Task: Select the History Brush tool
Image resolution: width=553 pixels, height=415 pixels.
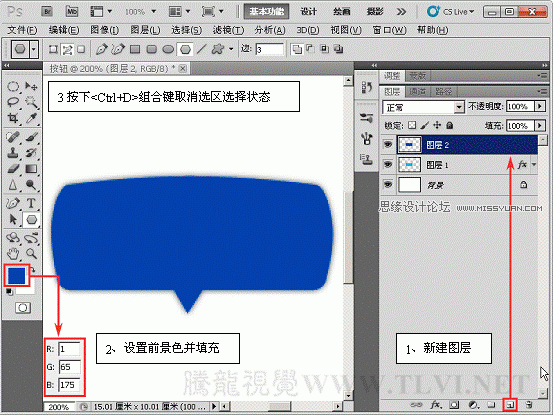Action: pos(31,153)
